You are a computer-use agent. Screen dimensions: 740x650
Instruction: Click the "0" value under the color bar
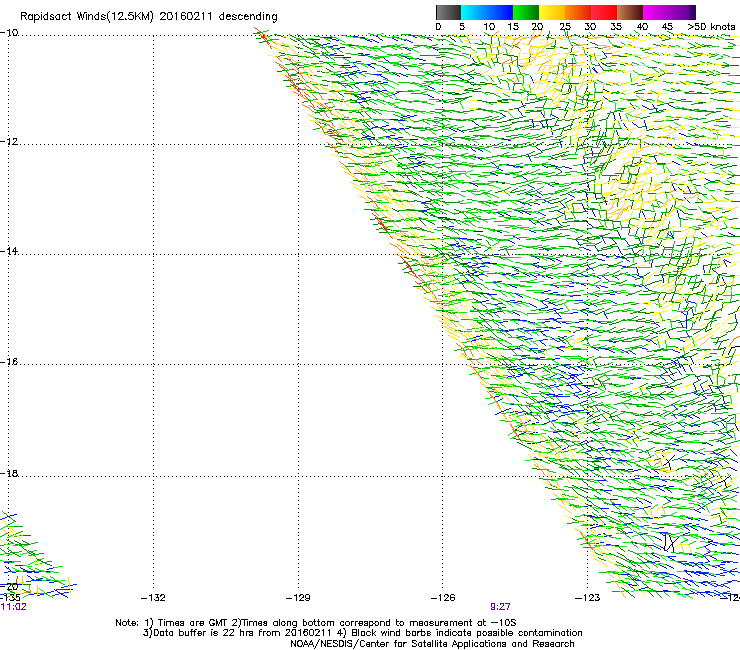click(438, 27)
